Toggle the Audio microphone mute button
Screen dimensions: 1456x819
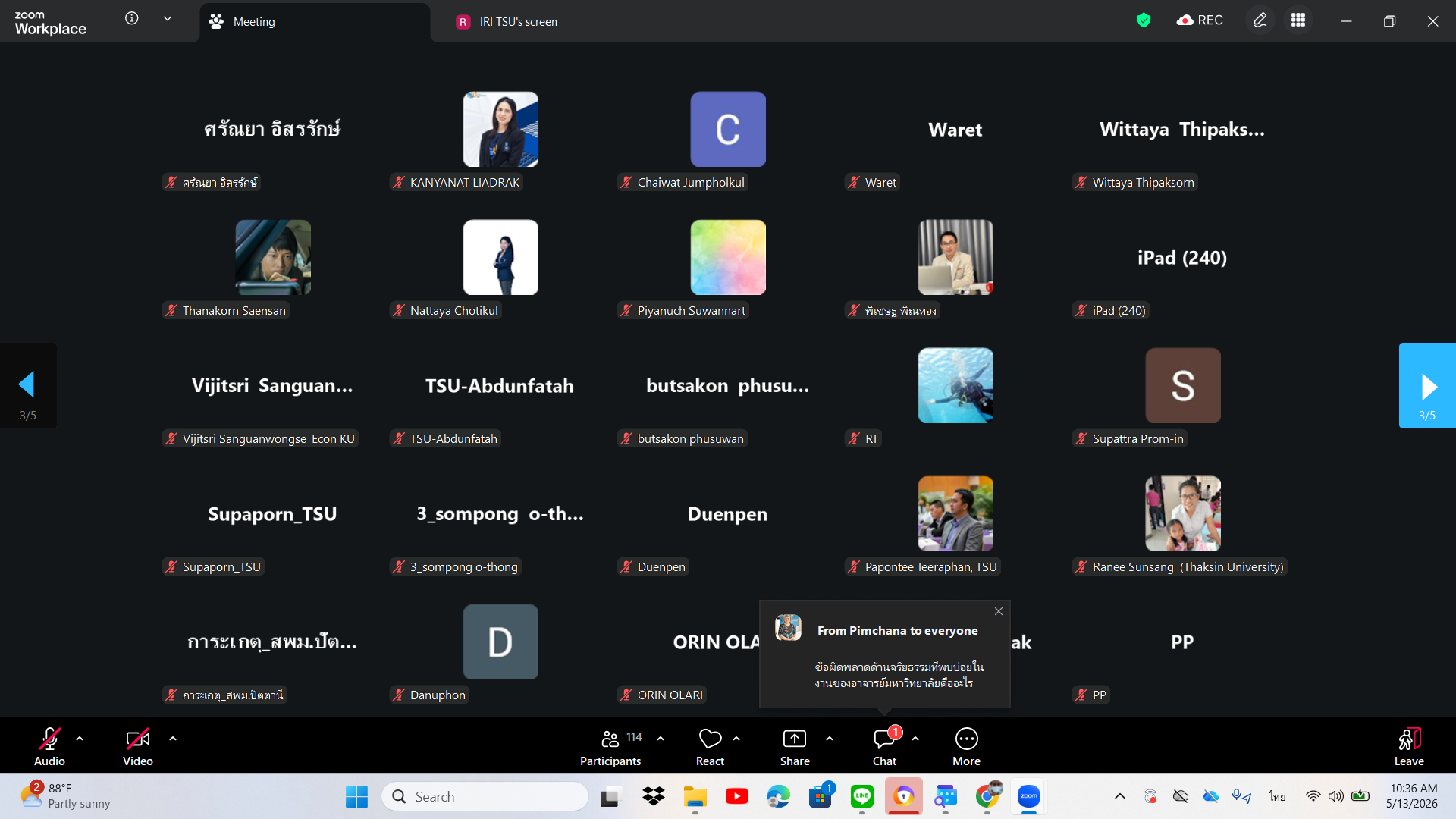[x=49, y=747]
